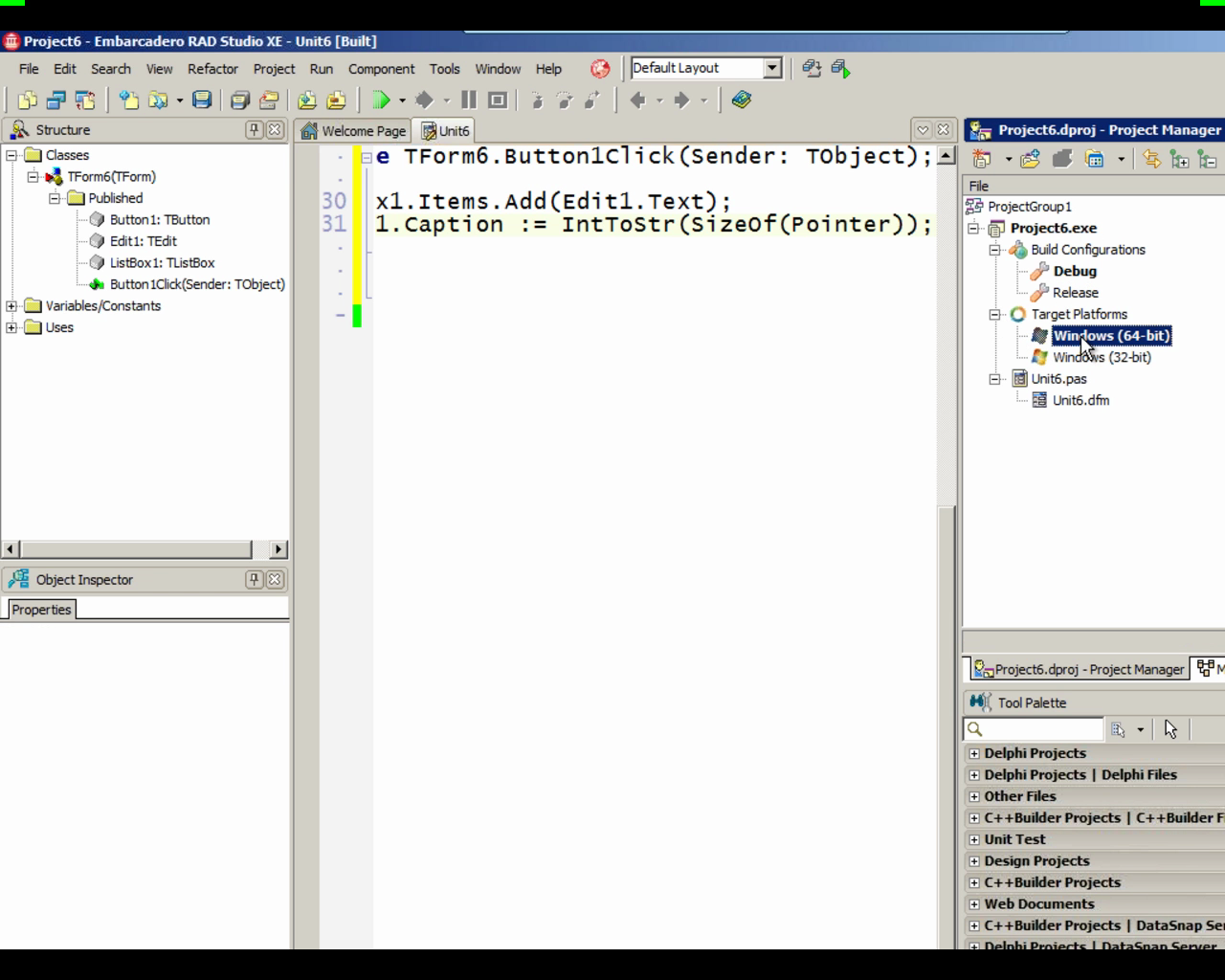Select the Properties tab in Object Inspector

coord(41,610)
